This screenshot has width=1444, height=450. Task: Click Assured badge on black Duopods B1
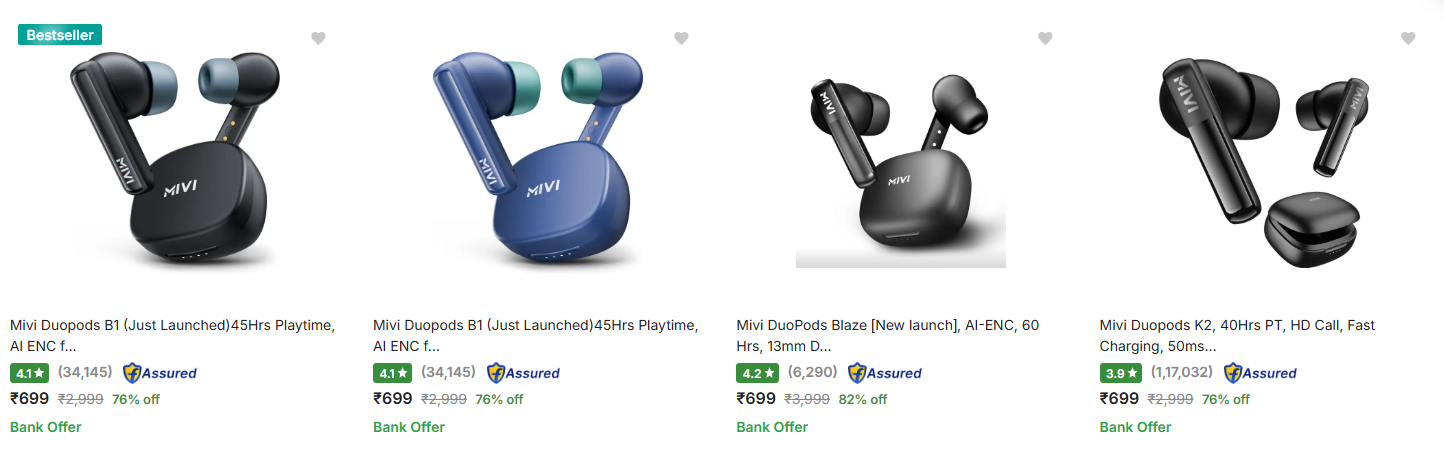pos(160,373)
